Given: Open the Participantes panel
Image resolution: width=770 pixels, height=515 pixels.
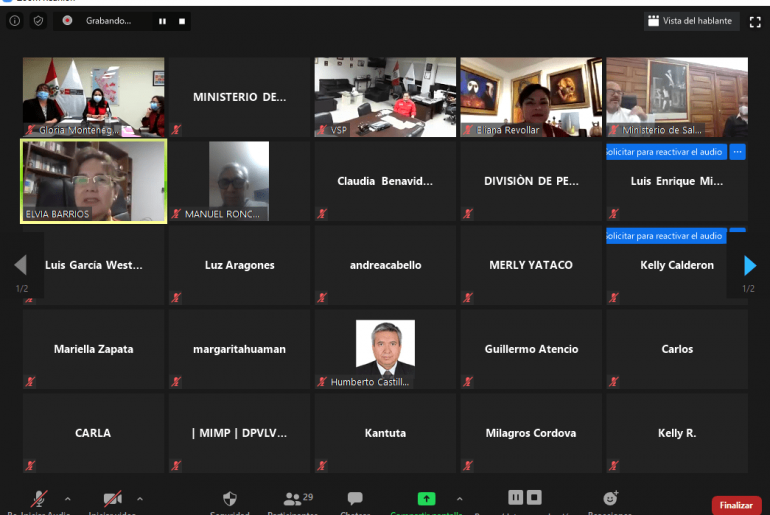Looking at the screenshot, I should [x=292, y=499].
